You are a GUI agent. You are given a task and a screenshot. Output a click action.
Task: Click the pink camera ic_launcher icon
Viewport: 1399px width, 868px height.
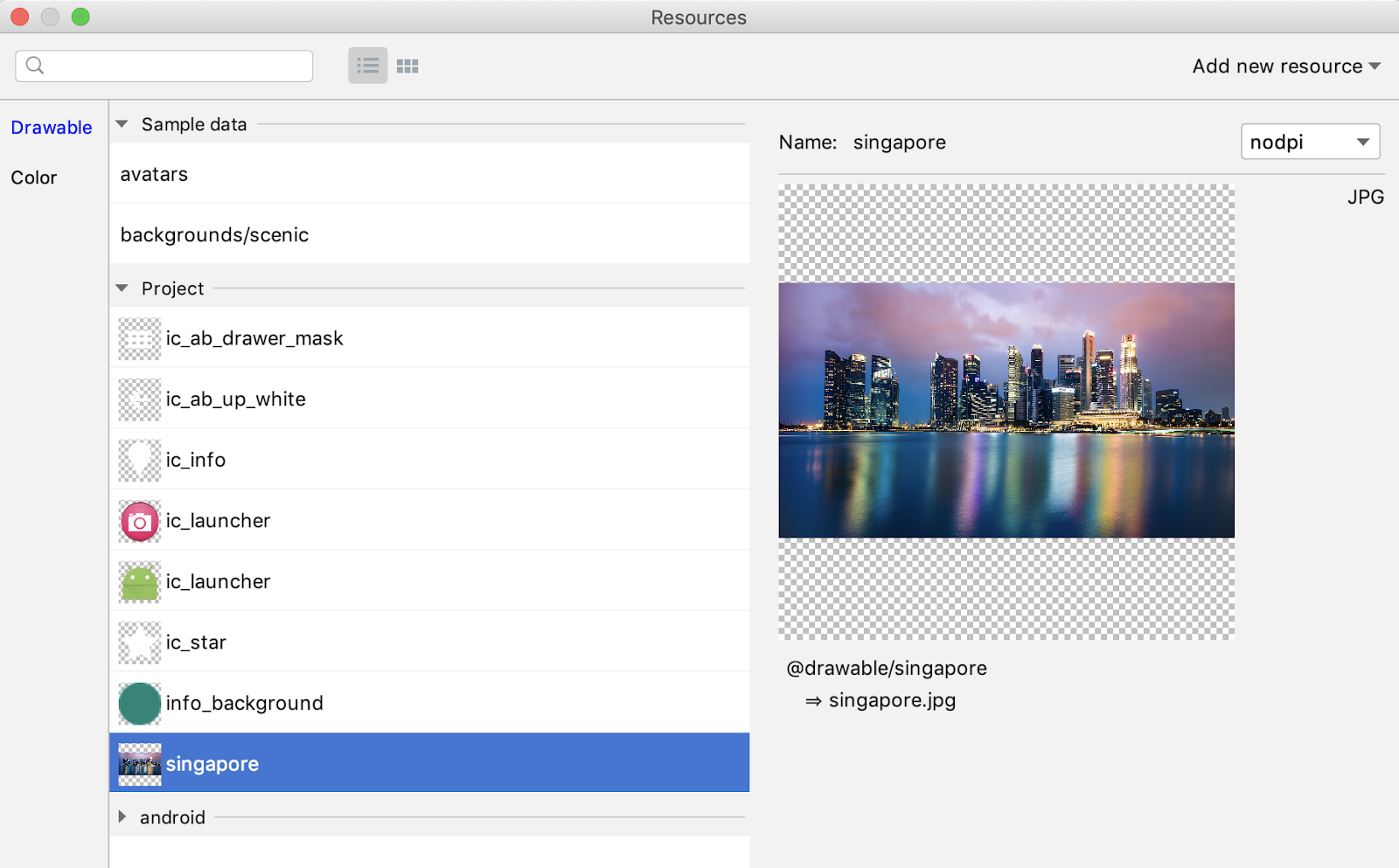pos(140,522)
